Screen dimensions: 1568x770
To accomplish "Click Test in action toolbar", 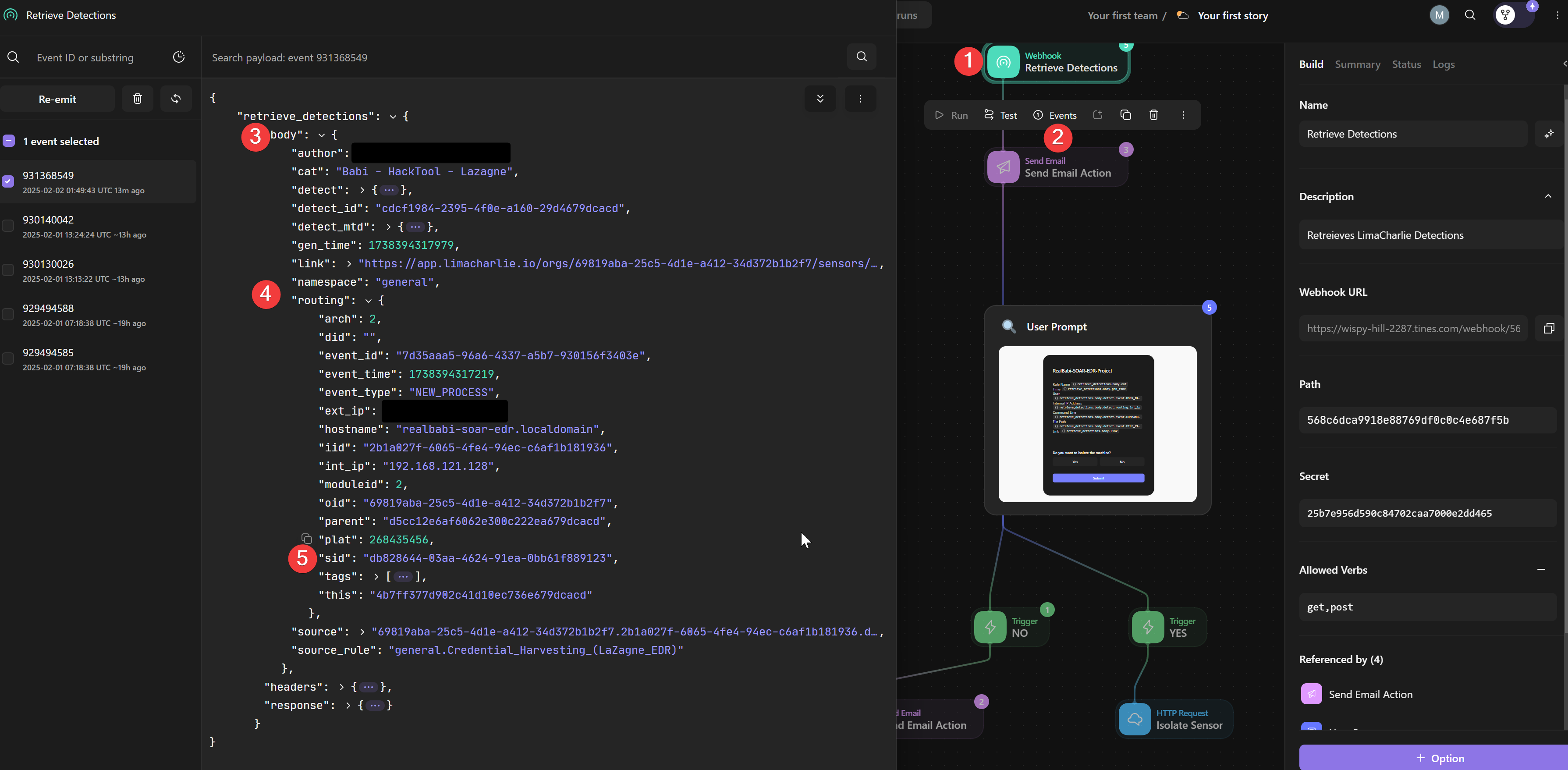I will (x=1000, y=115).
